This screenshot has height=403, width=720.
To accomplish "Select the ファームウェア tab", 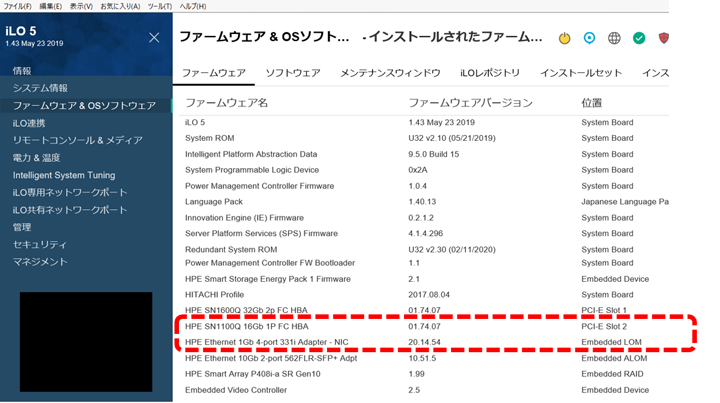I will coord(214,73).
